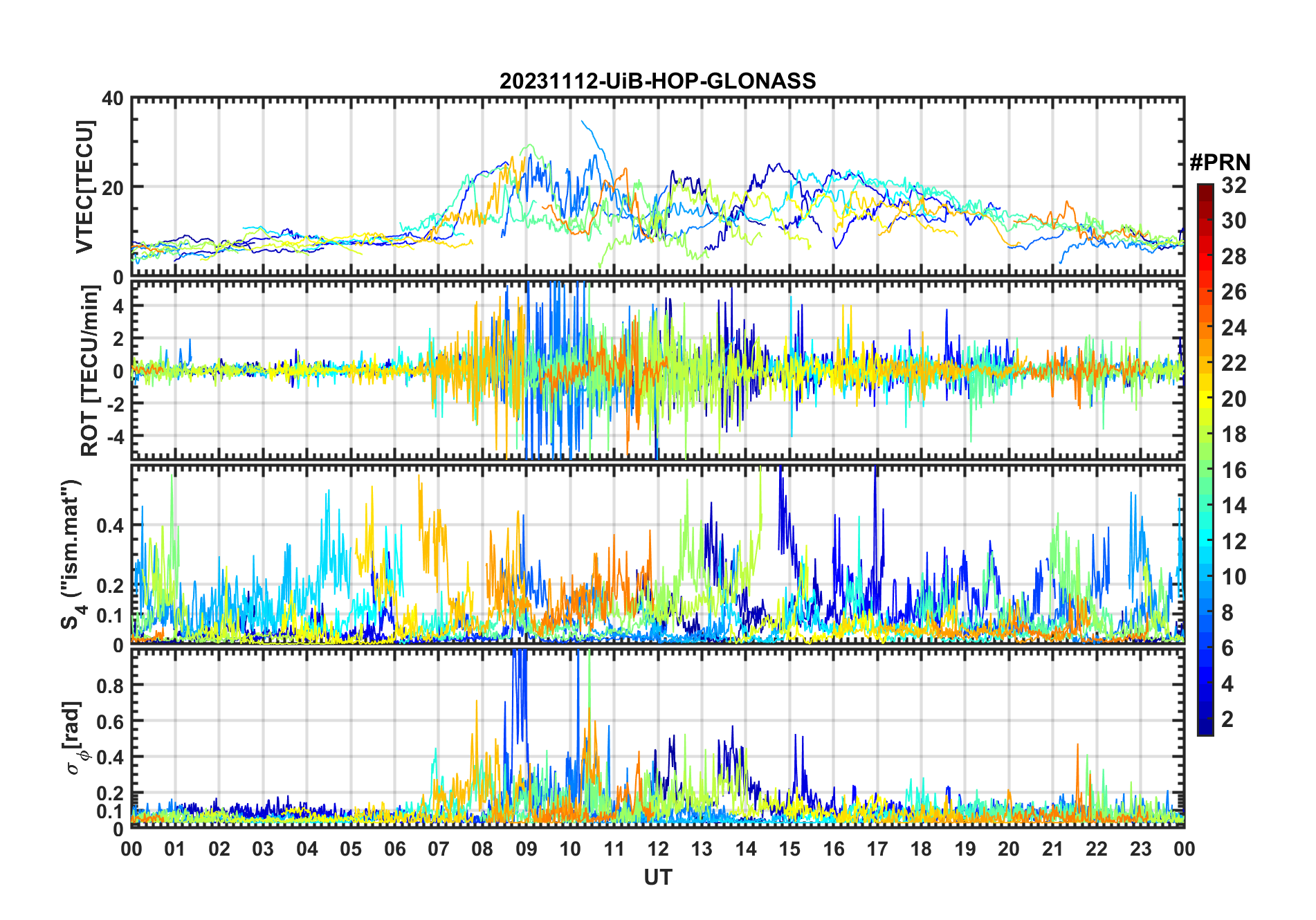Screen dimensions: 1316x920
Task: Click x-axis hour label 12
Action: pos(658,849)
